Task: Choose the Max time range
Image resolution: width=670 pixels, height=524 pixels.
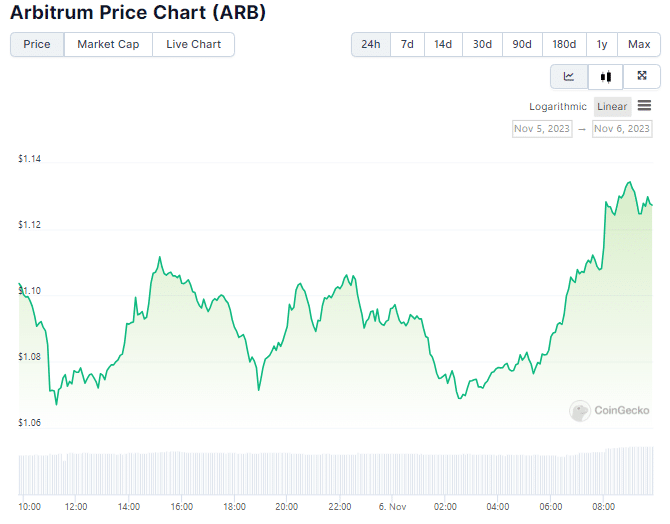Action: point(639,44)
